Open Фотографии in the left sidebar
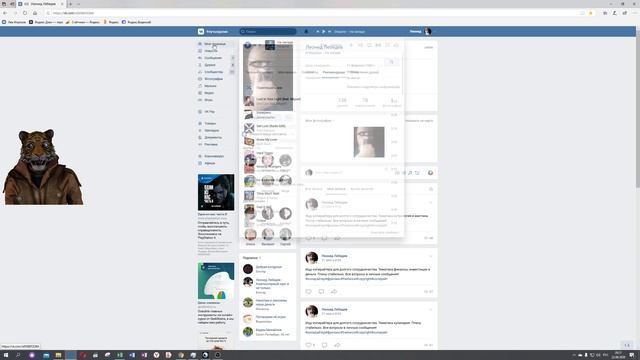Screen dimensions: 640x360 click(213, 78)
